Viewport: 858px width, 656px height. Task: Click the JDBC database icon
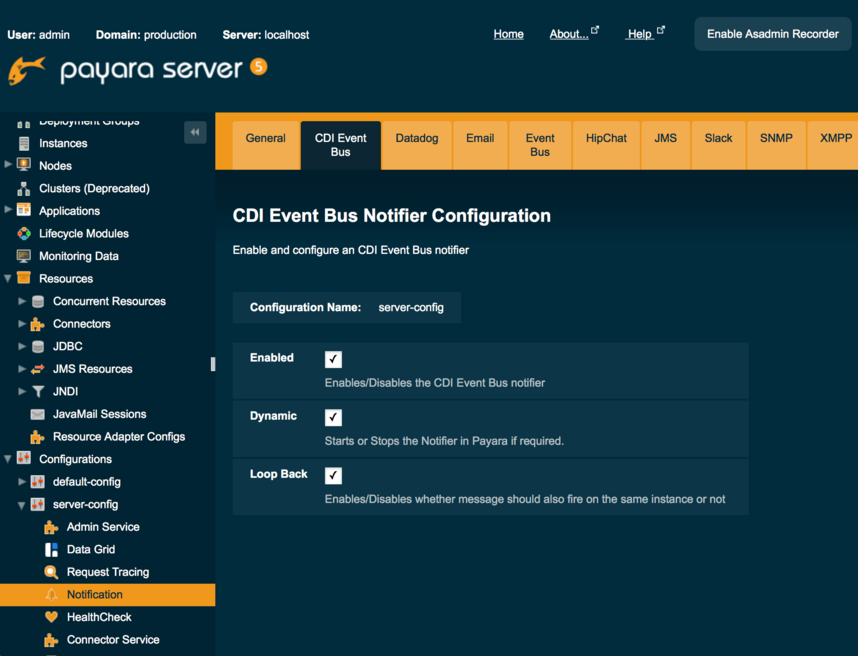tap(38, 346)
